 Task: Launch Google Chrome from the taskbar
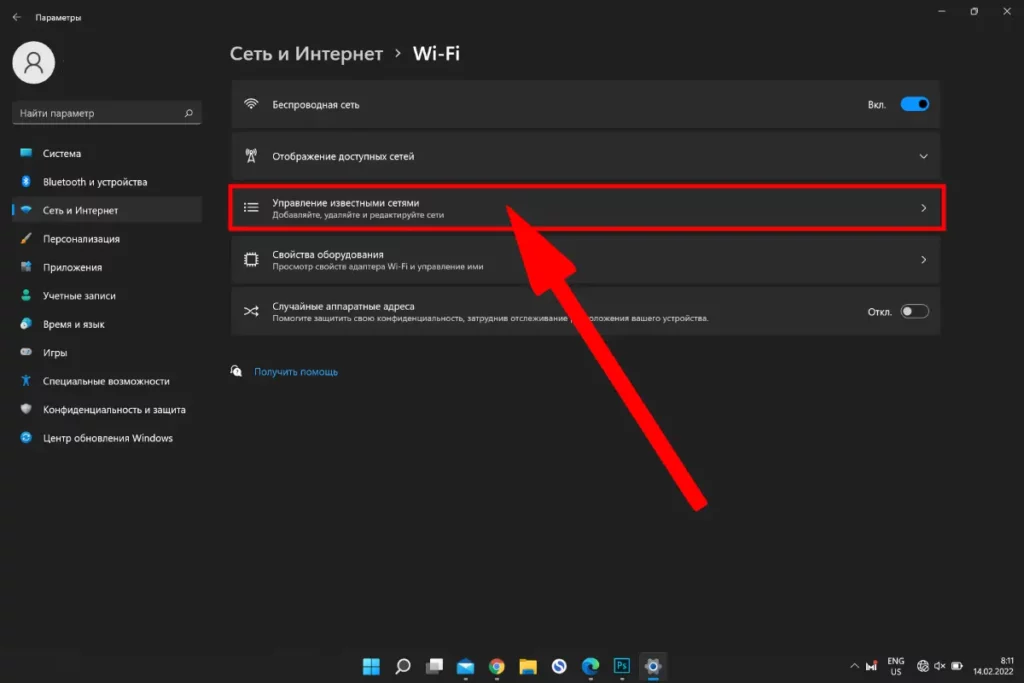tap(497, 666)
